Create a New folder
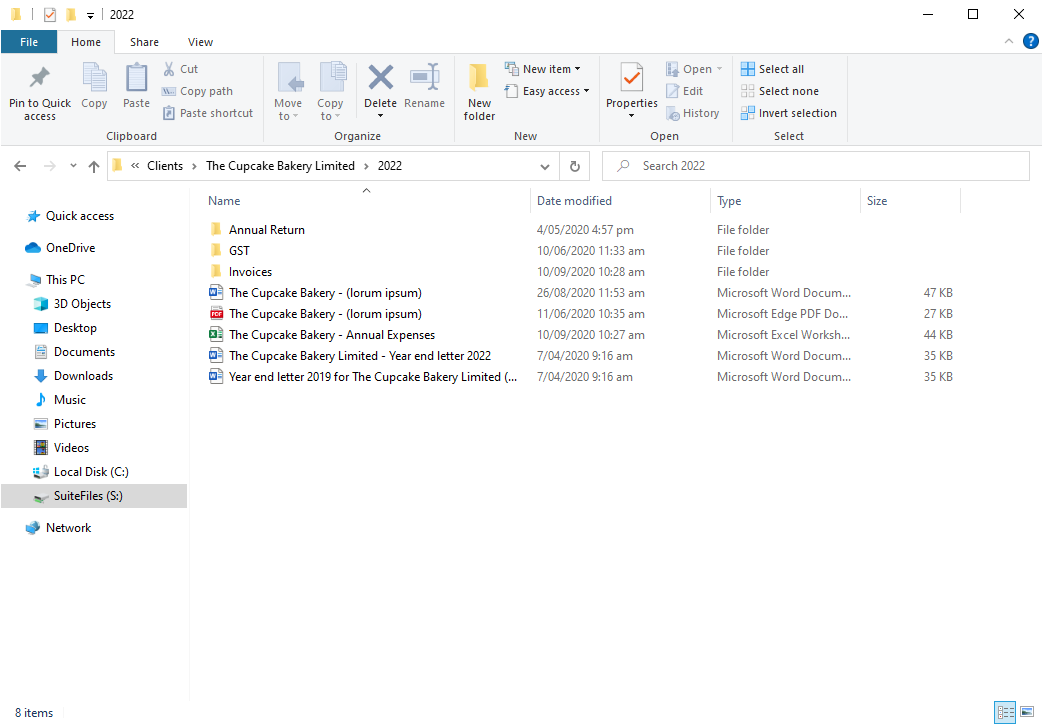The height and width of the screenshot is (724, 1043). 479,92
